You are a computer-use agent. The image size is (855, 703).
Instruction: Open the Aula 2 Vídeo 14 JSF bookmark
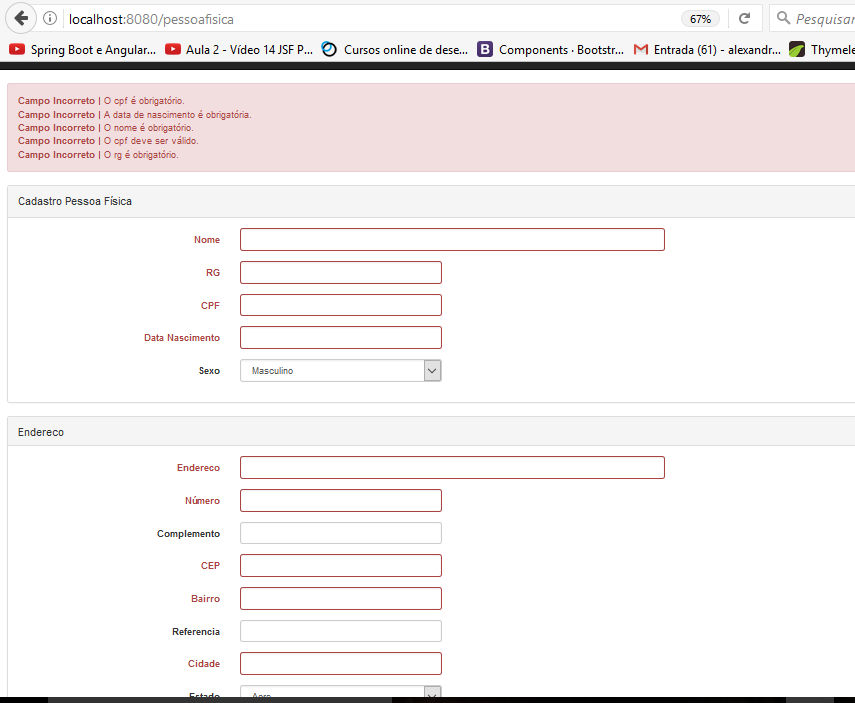pyautogui.click(x=239, y=50)
